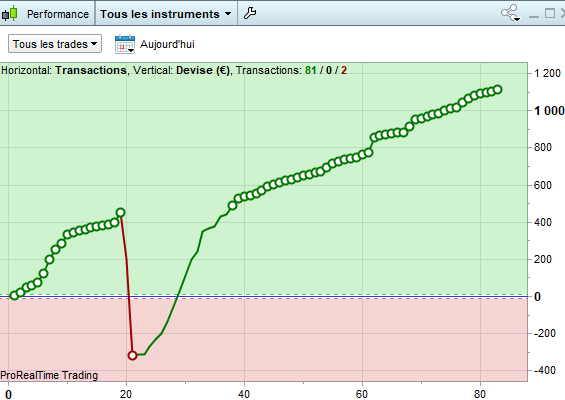Click the 'ProRealTime Trading' label

tap(49, 375)
